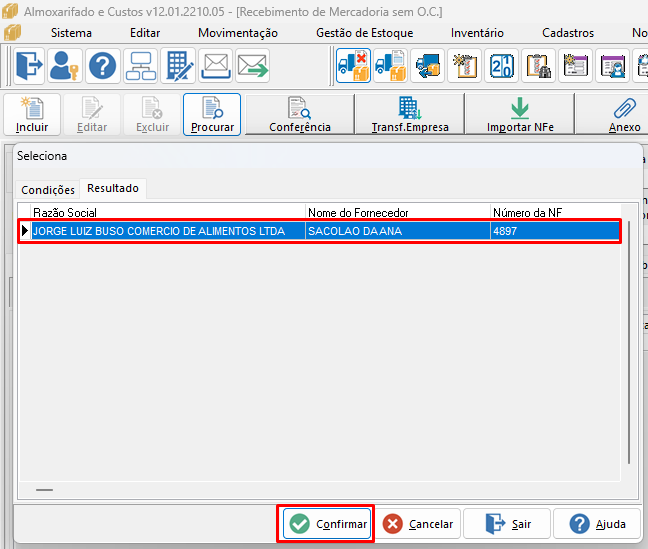Click the NF number 4897 cell
Viewport: 648px width, 549px height.
(555, 231)
